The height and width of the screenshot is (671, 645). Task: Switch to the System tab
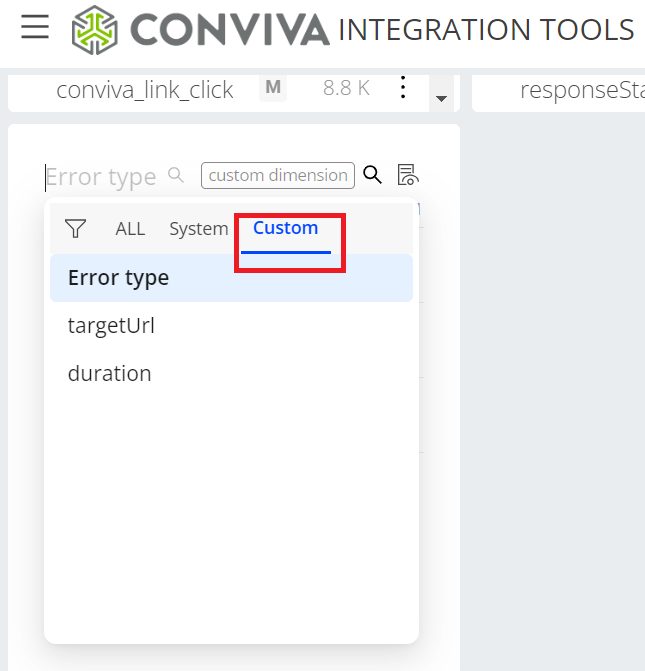(x=198, y=229)
